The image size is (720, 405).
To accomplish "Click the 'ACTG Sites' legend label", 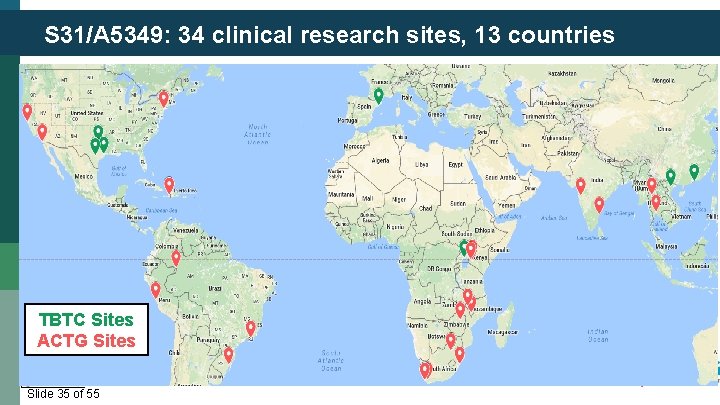I will point(86,341).
